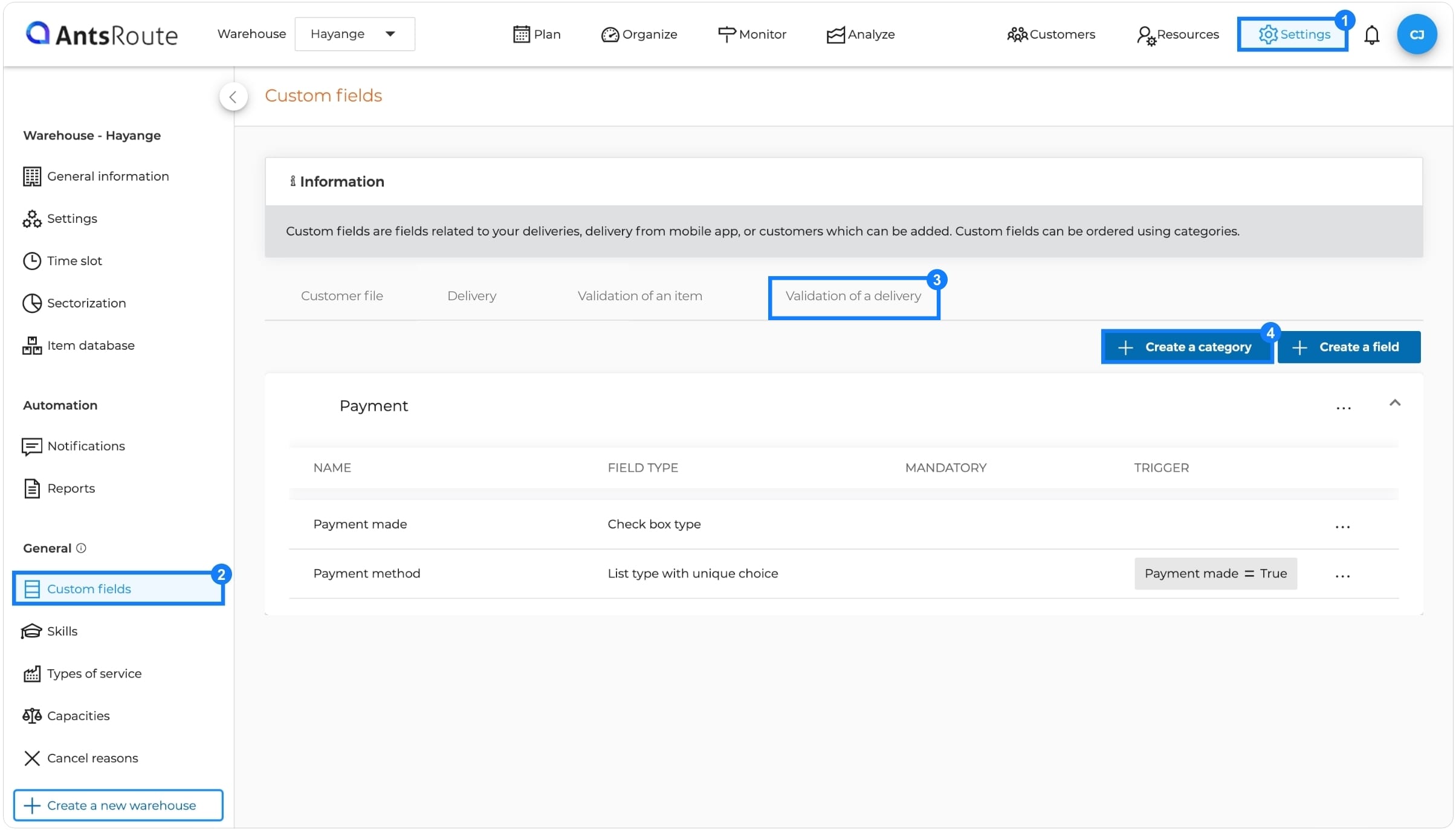Open Cancel reasons page
The width and height of the screenshot is (1456, 830).
coord(92,758)
